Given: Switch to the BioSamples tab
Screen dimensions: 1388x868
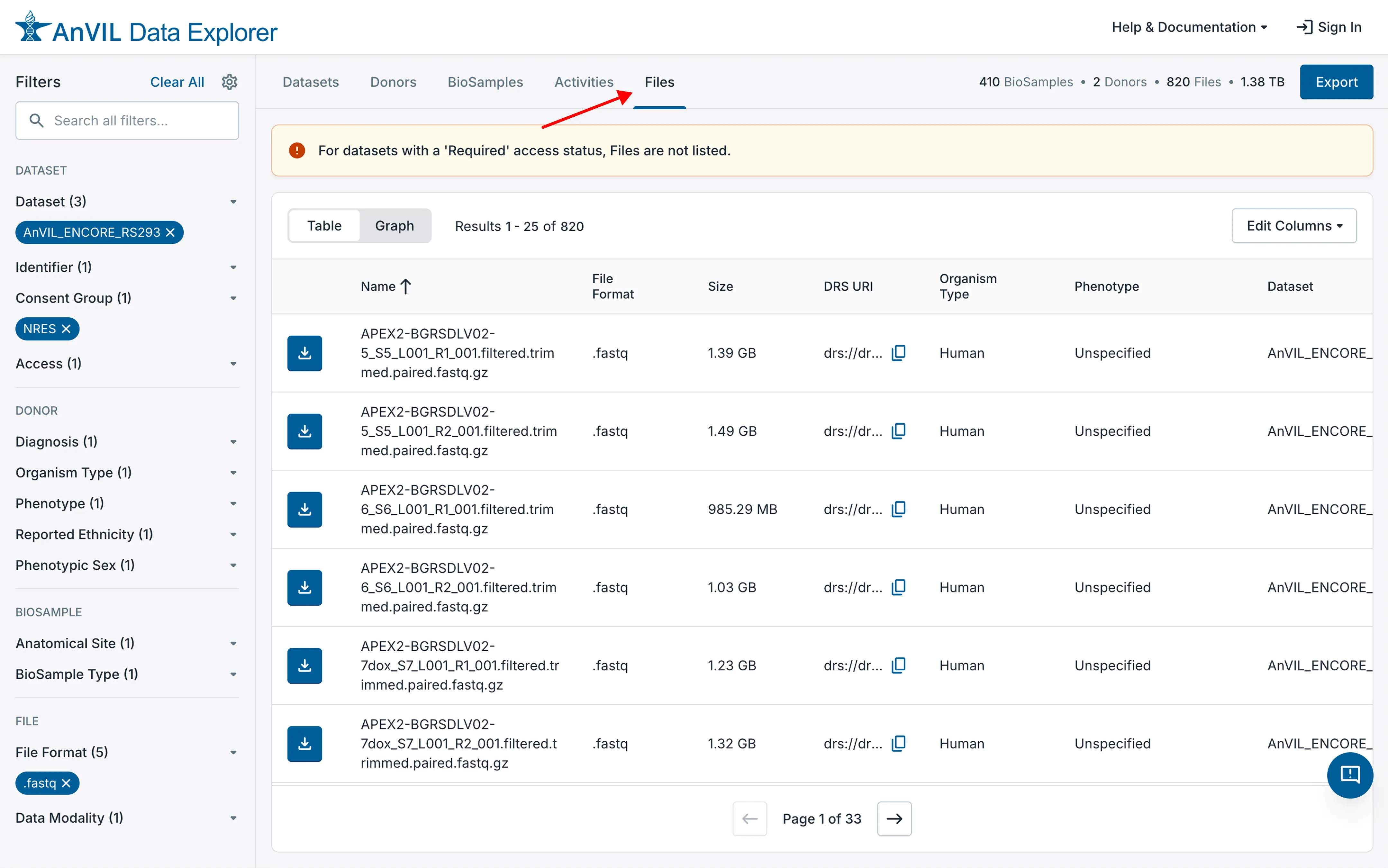Looking at the screenshot, I should tap(485, 82).
